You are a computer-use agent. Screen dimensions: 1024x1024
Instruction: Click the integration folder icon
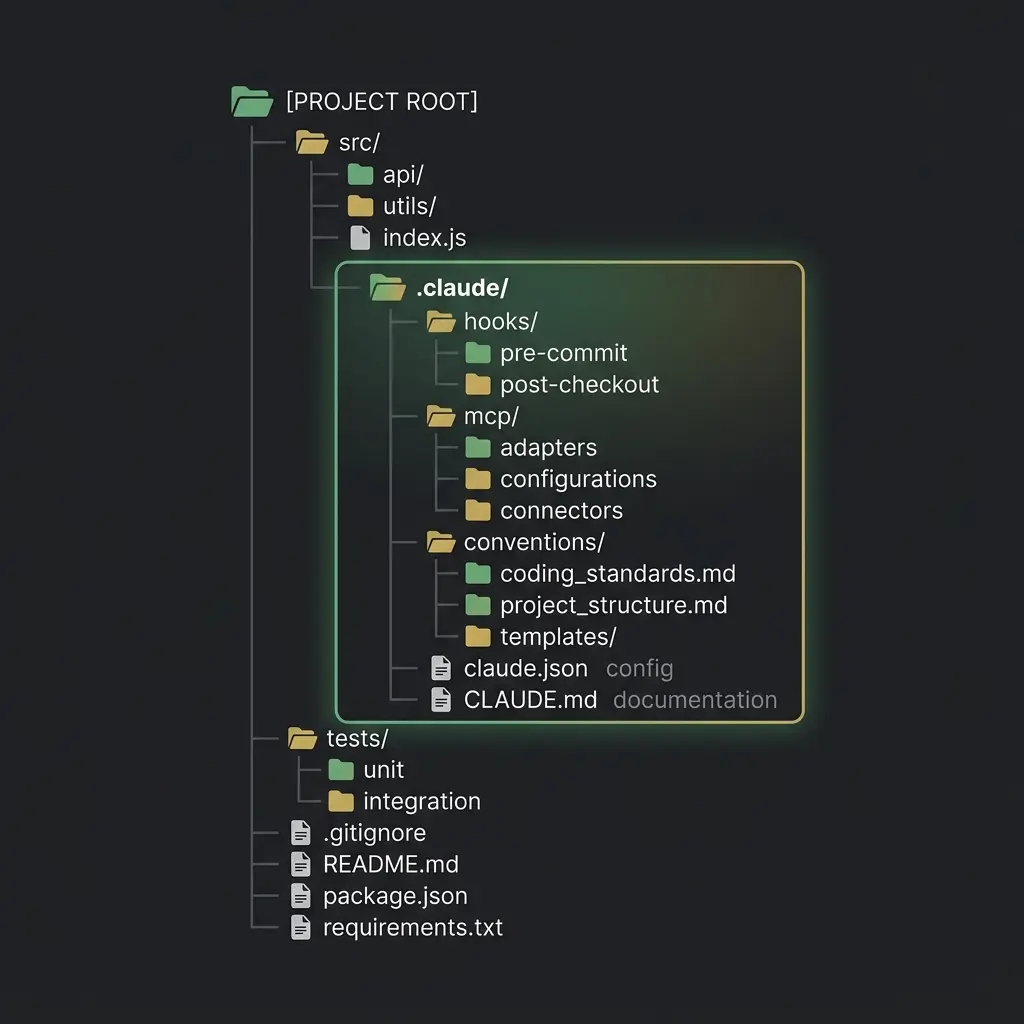tap(341, 801)
